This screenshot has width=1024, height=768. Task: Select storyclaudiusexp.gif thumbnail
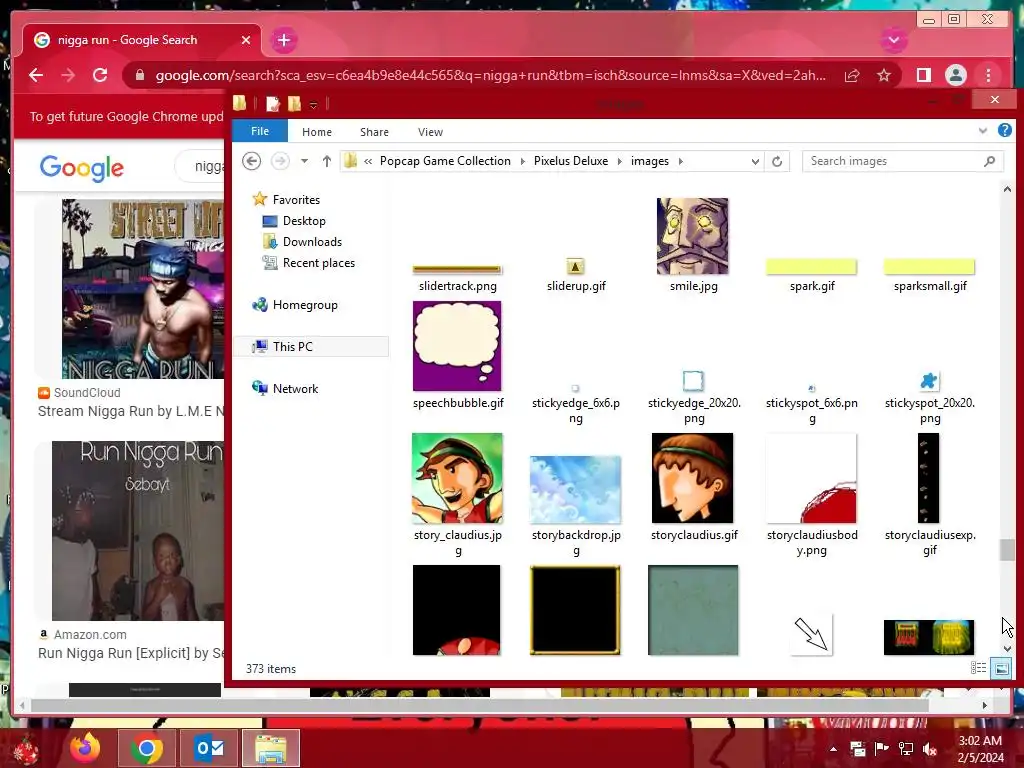(x=928, y=478)
